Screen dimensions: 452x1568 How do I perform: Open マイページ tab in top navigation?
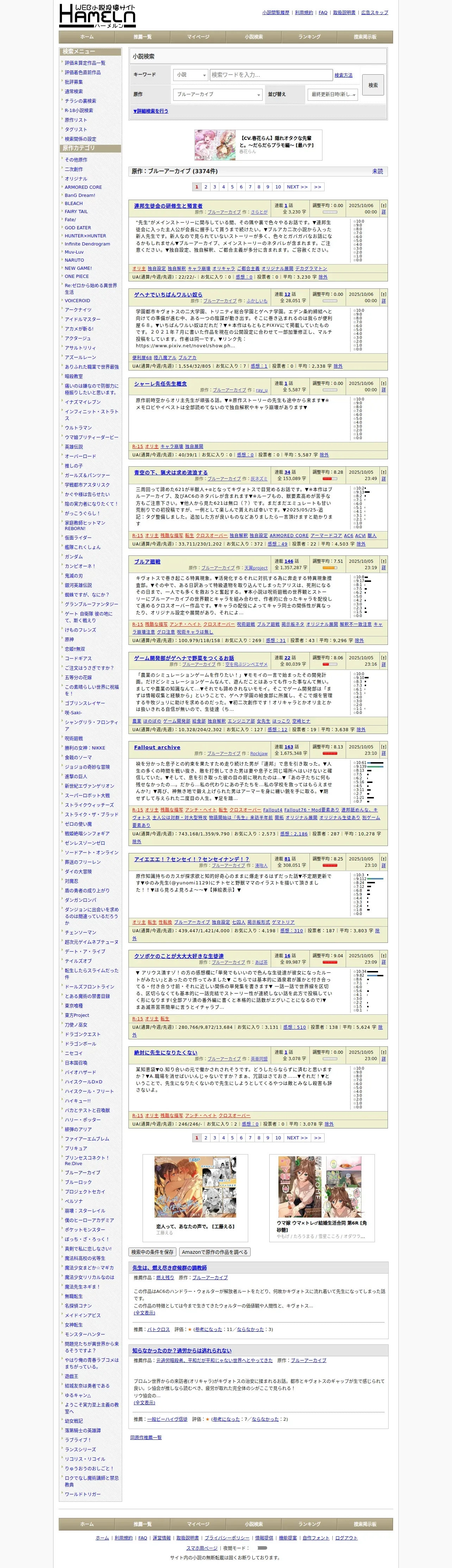pos(198,37)
